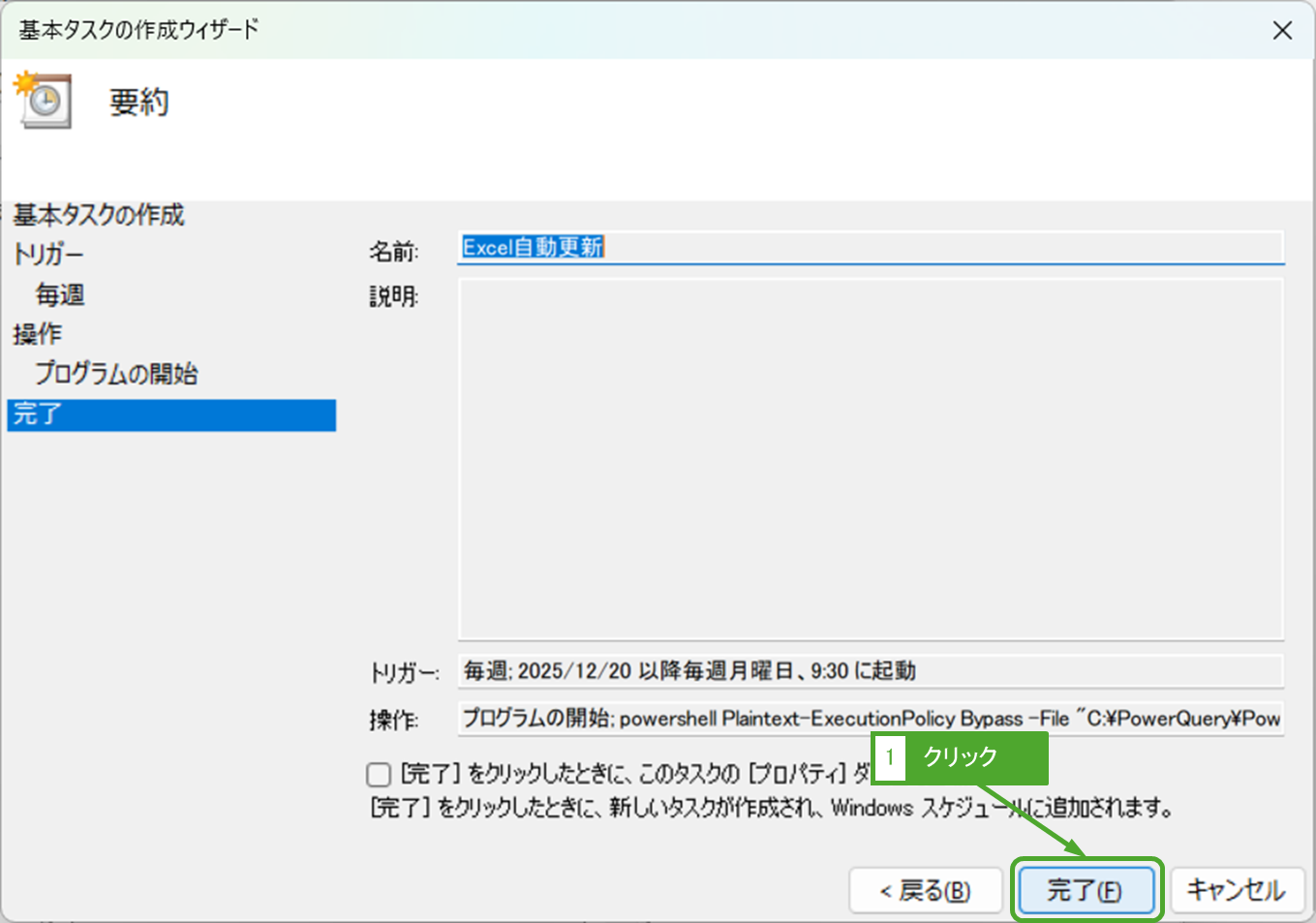Click the number 1 annotation badge

click(x=889, y=757)
